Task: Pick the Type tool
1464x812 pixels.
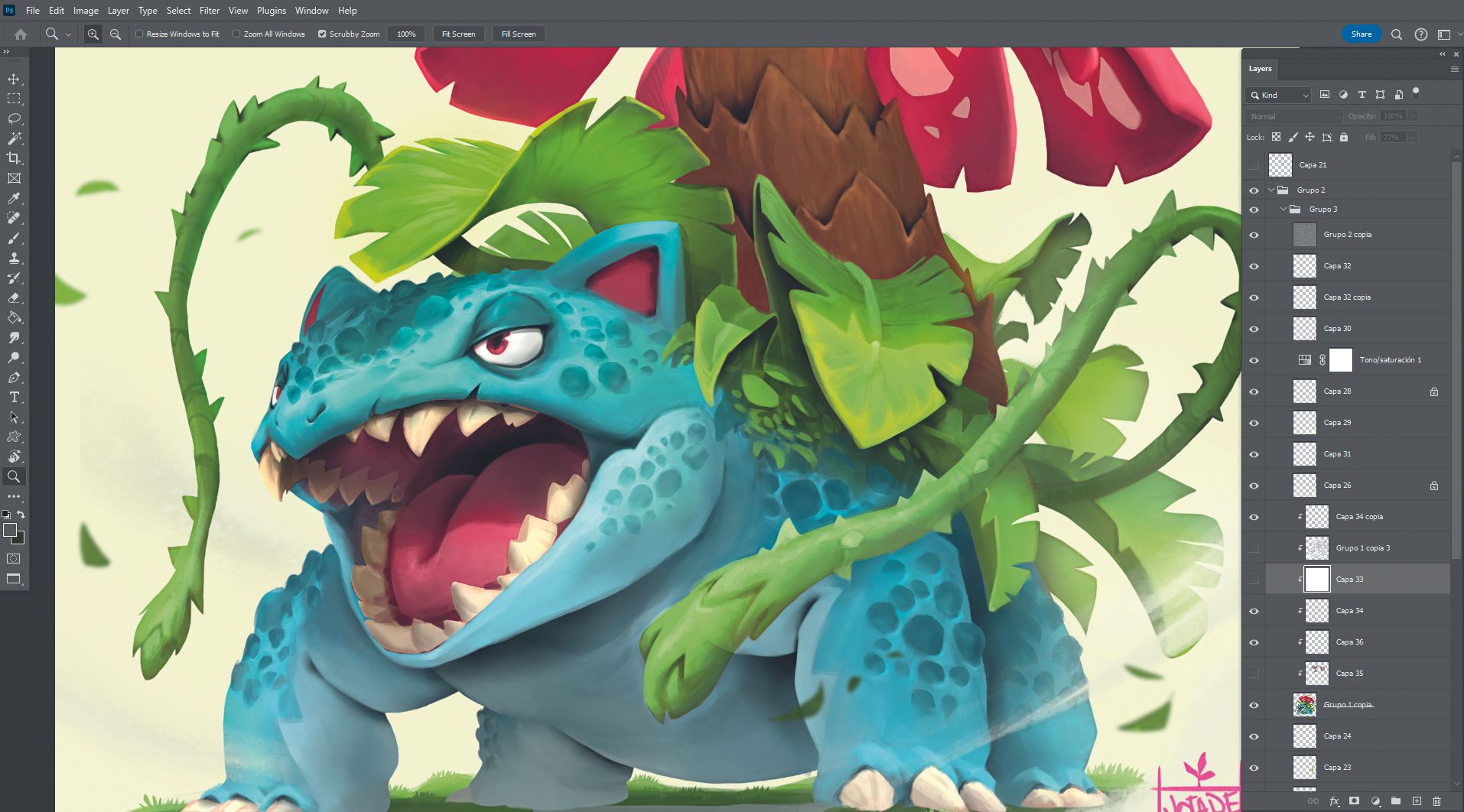Action: point(14,397)
